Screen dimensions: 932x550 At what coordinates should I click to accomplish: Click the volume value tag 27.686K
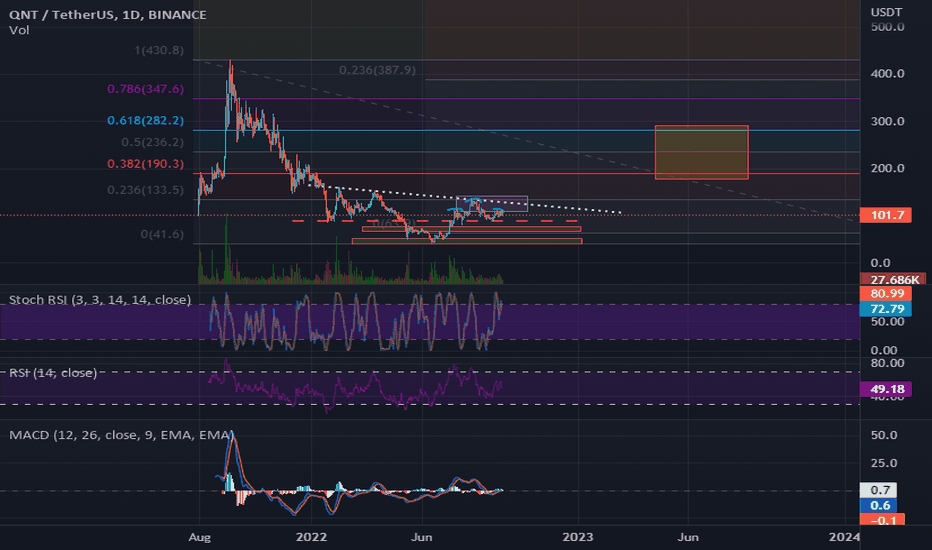892,279
